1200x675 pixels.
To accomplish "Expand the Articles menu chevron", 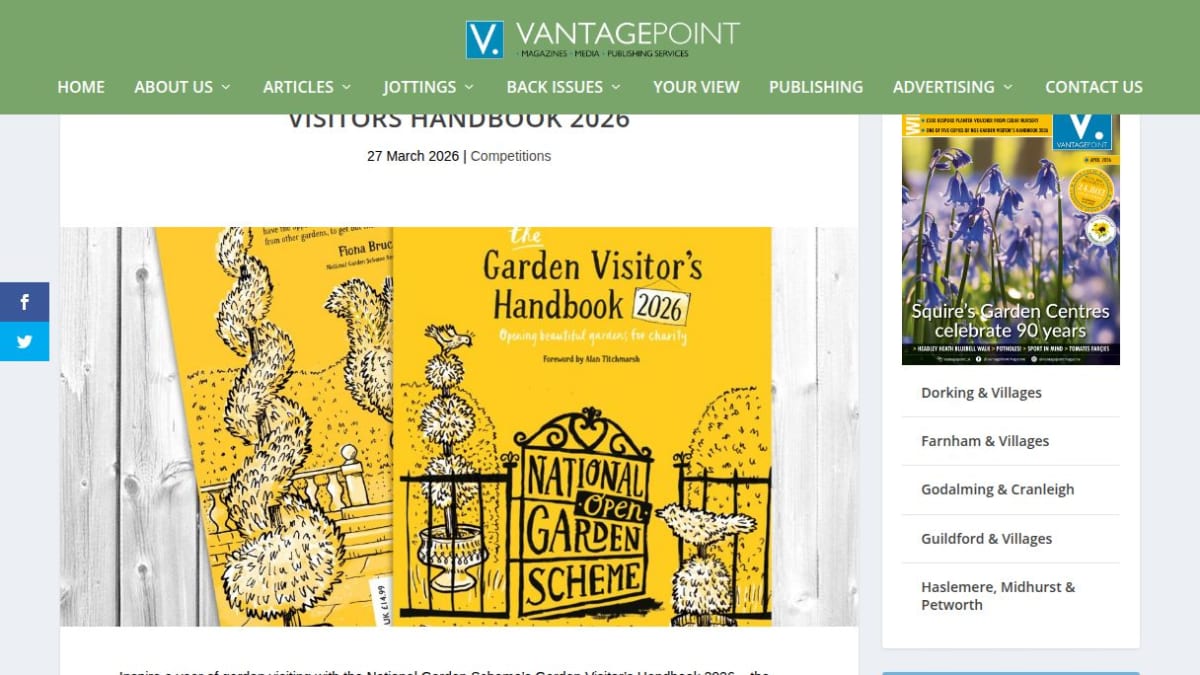I will point(346,87).
